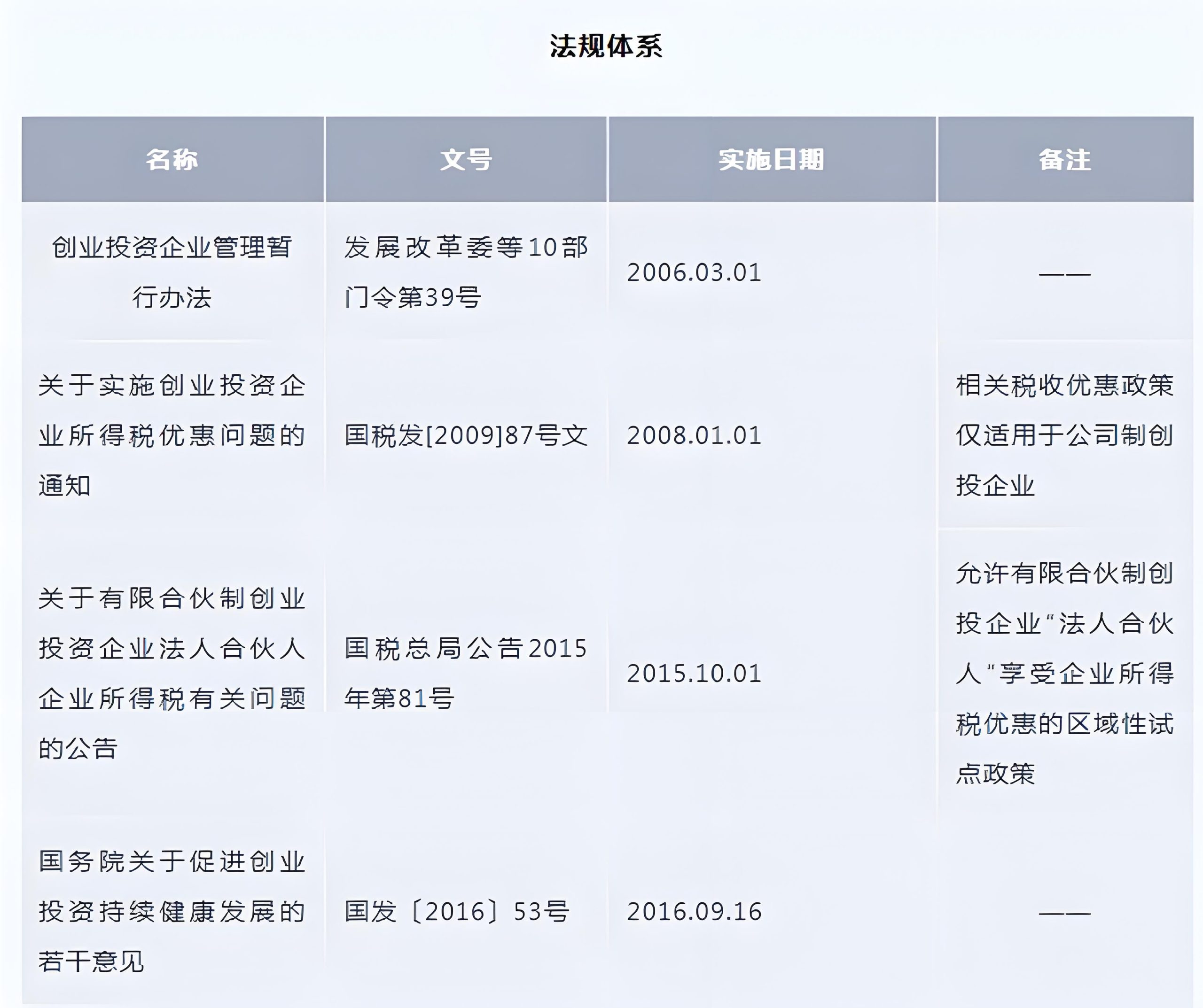Click the dash in first row remarks

click(x=1064, y=274)
